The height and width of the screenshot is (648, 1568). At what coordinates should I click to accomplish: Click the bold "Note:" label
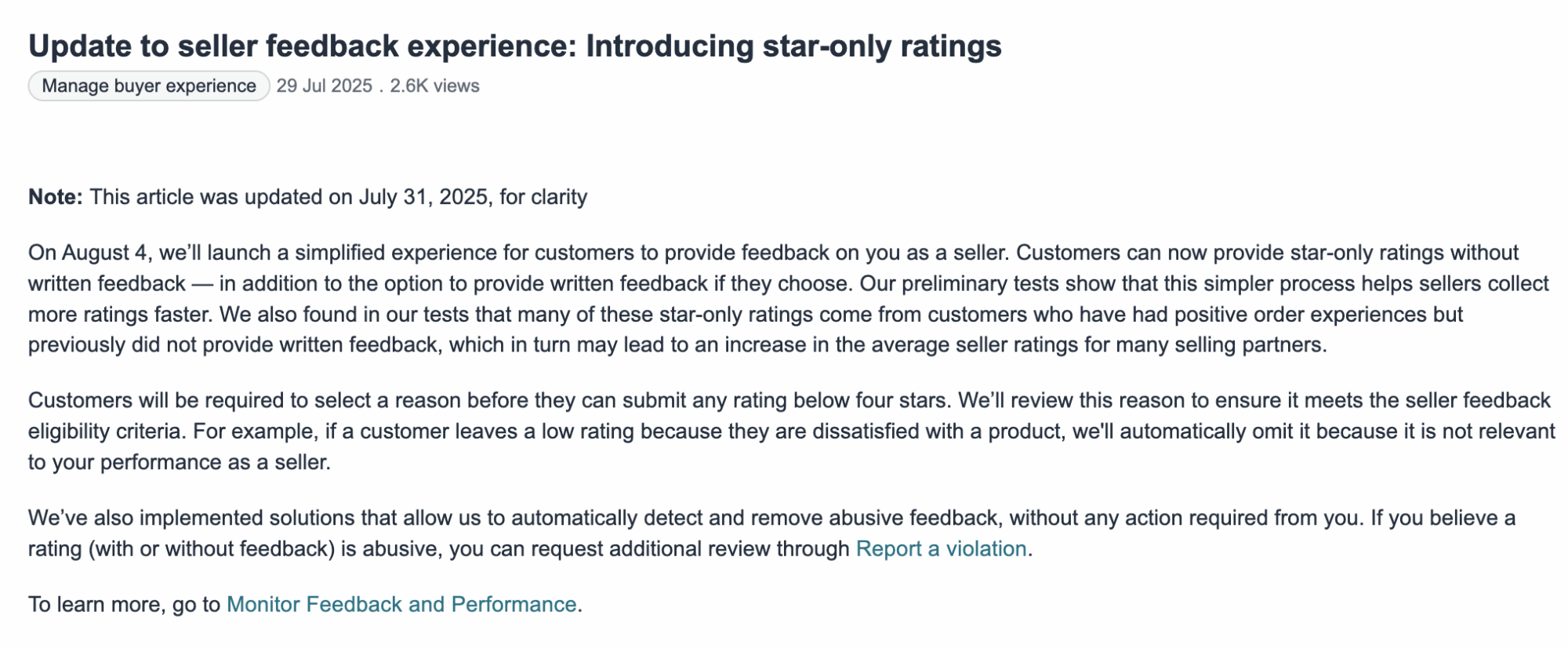pyautogui.click(x=55, y=196)
